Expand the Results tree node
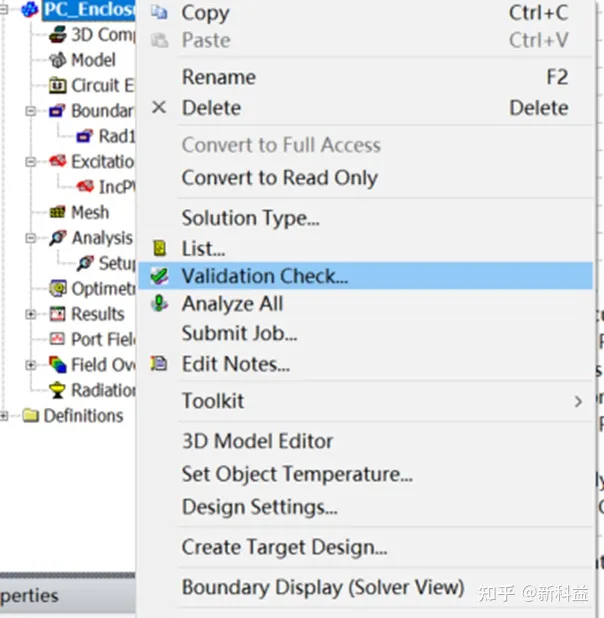The image size is (604, 618). point(30,314)
